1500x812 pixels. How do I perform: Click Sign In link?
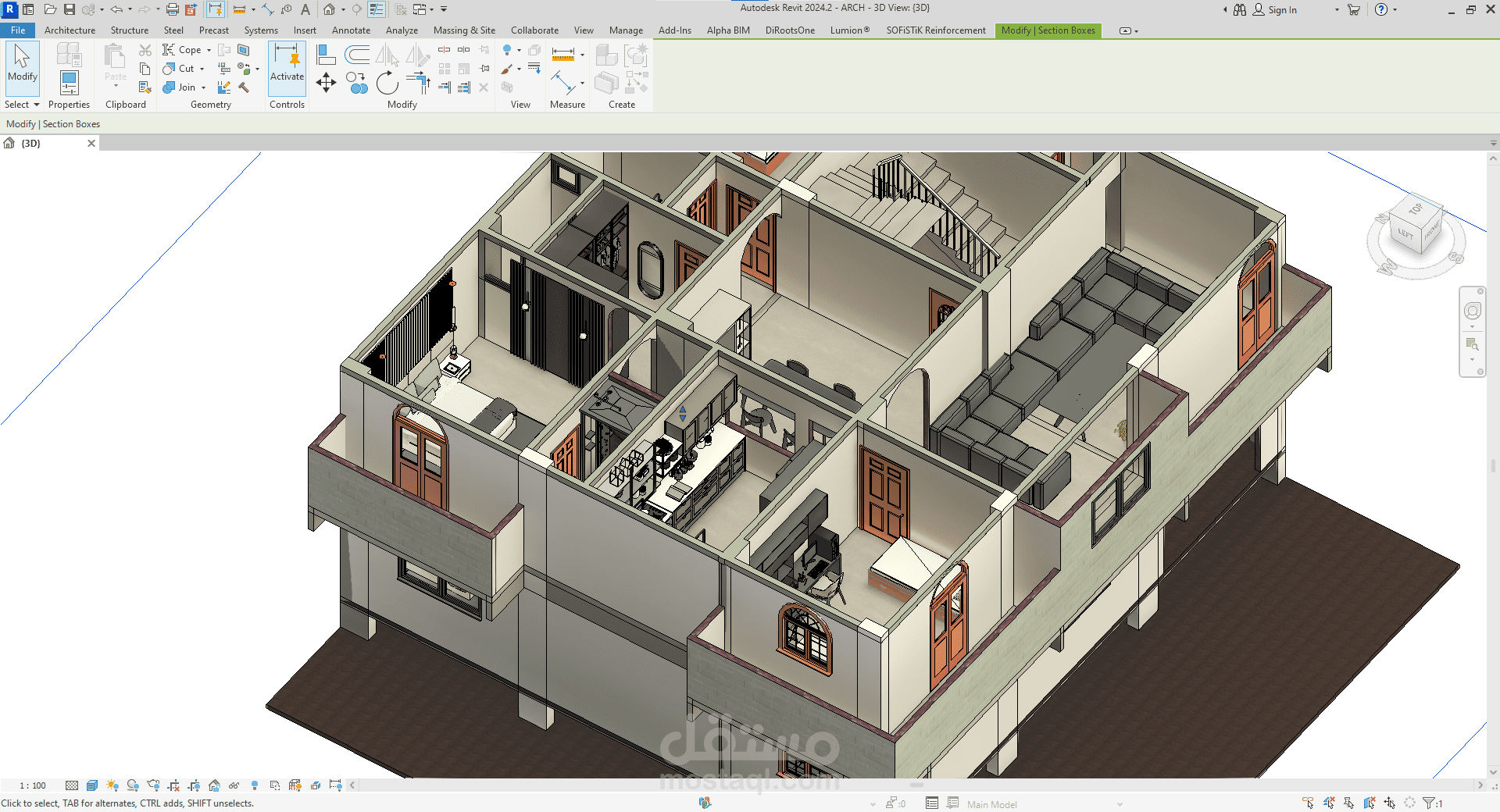click(1282, 10)
